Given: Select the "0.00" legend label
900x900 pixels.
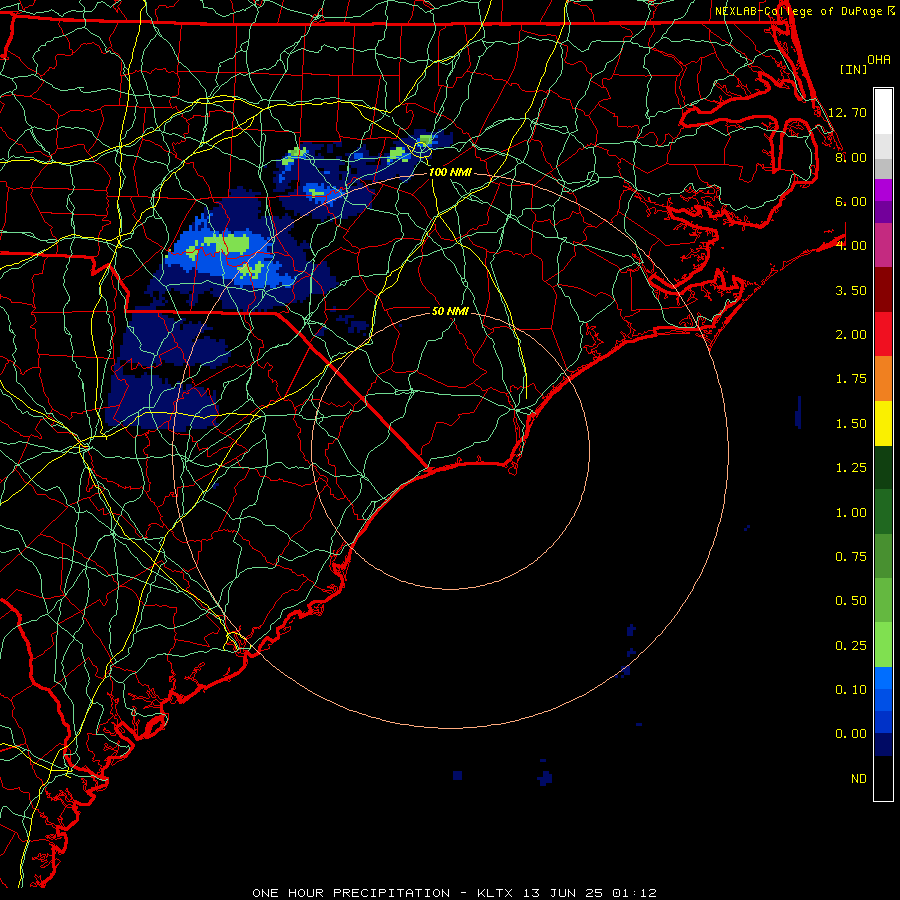Looking at the screenshot, I should pyautogui.click(x=851, y=734).
